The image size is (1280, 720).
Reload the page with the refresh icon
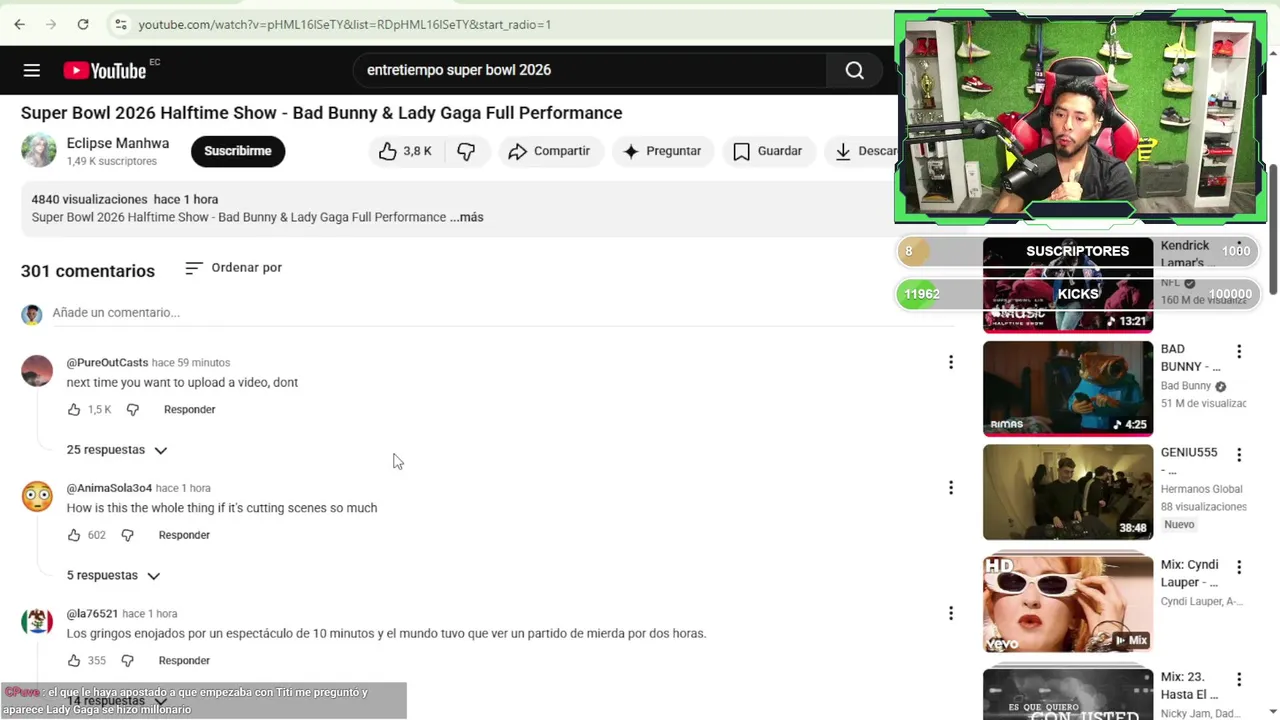coord(83,24)
